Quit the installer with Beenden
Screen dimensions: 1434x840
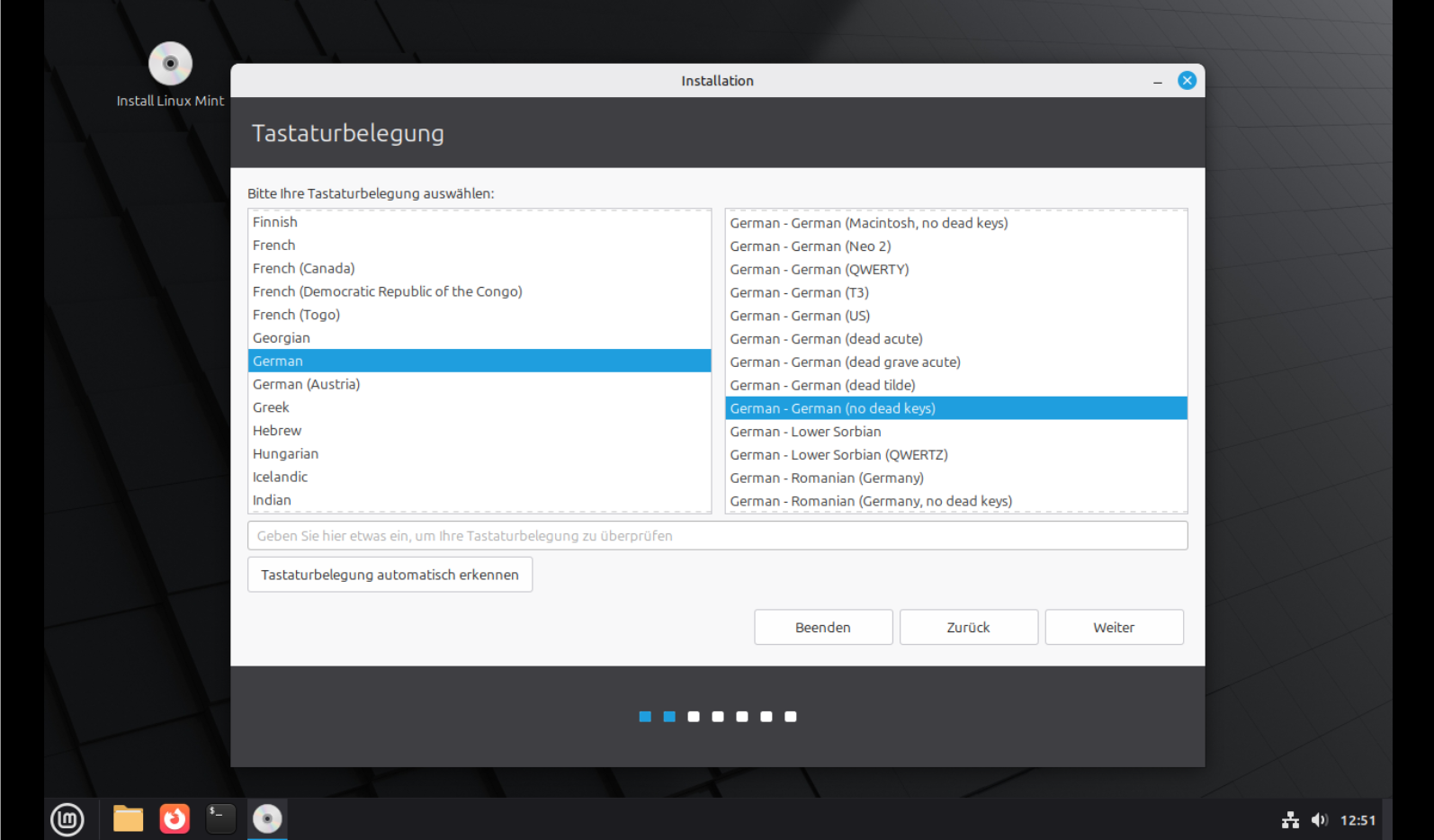tap(822, 628)
